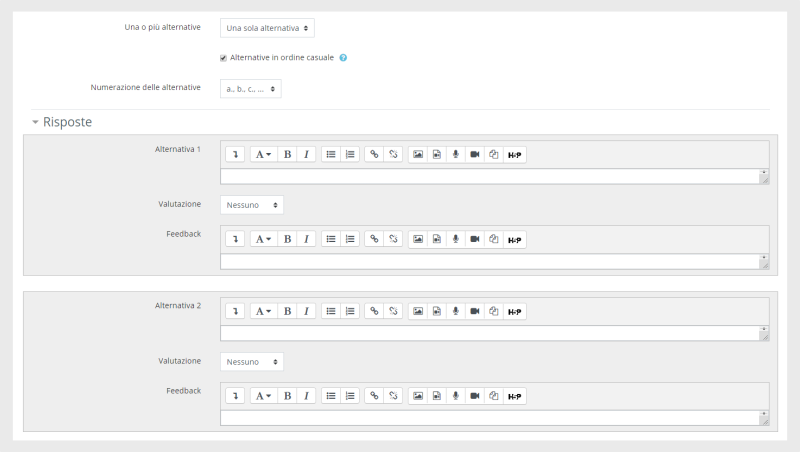Click H5P icon in first Feedback editor
The height and width of the screenshot is (452, 800).
pyautogui.click(x=514, y=239)
